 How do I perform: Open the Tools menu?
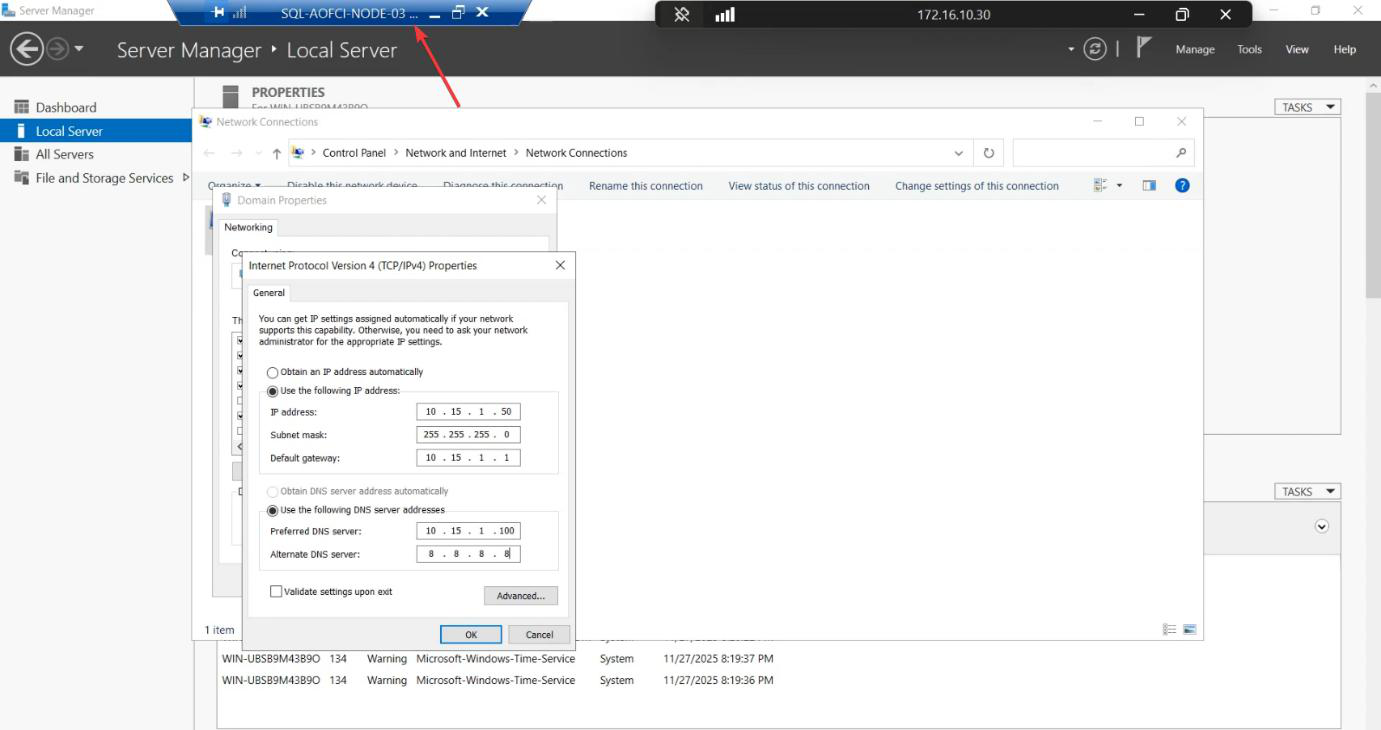[x=1250, y=49]
